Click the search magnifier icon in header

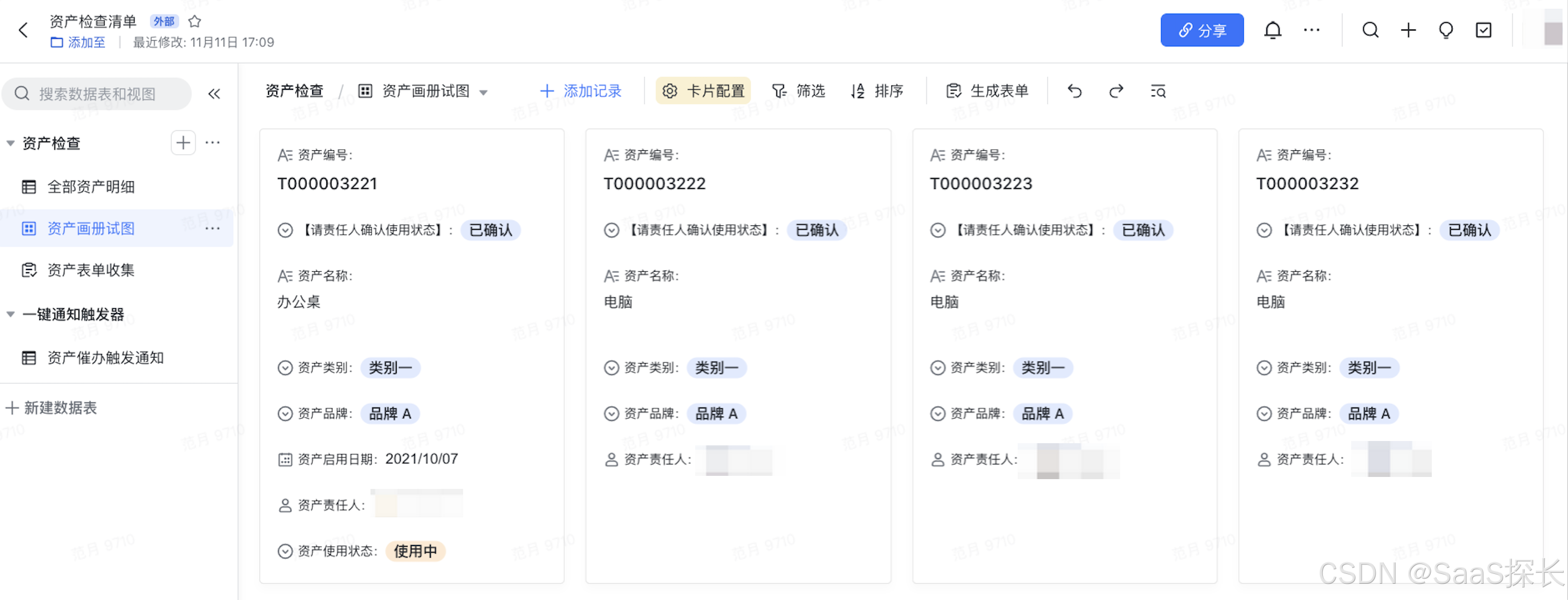tap(1370, 30)
